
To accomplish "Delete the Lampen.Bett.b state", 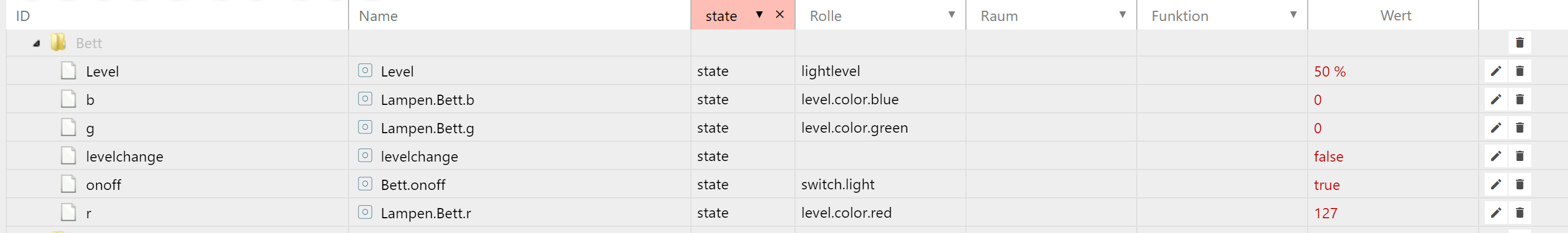I will (x=1519, y=99).
